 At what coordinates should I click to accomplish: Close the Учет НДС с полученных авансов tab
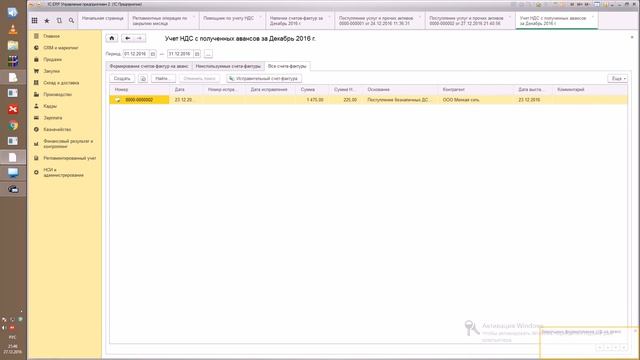[593, 17]
